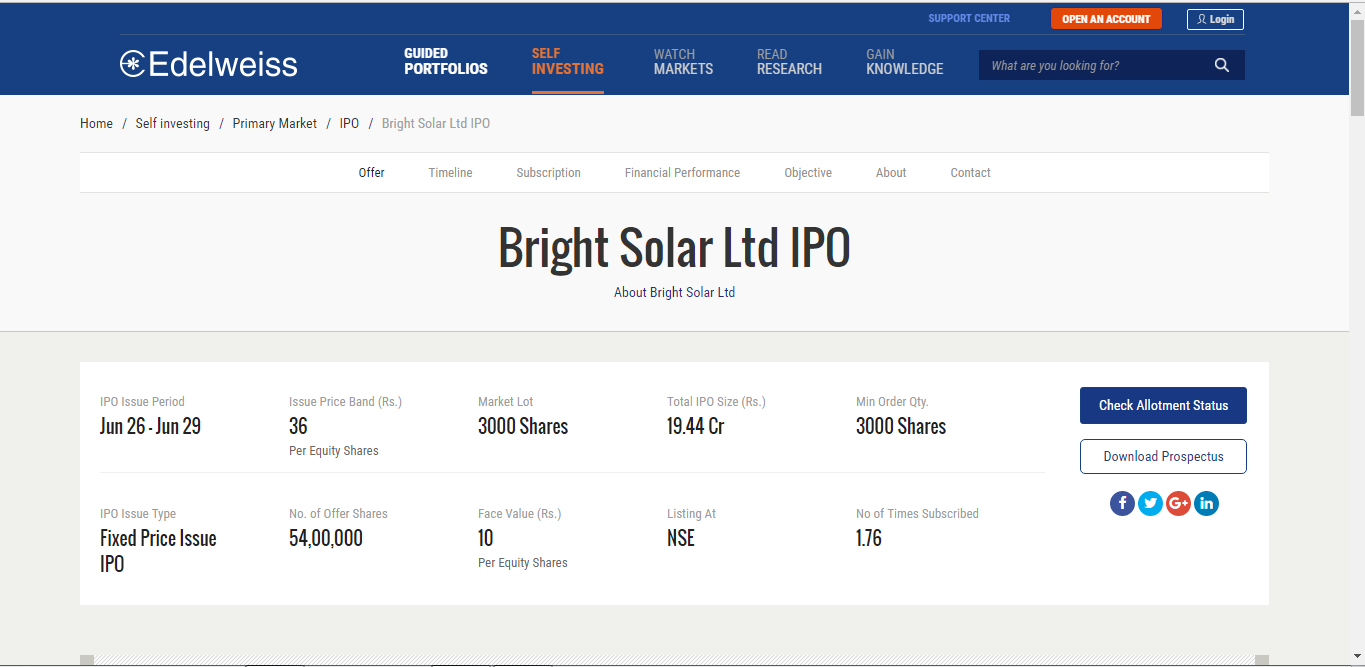Click the 'Bright Solar Ltd IPO' breadcrumb text
Viewport: 1365px width, 667px height.
click(436, 124)
